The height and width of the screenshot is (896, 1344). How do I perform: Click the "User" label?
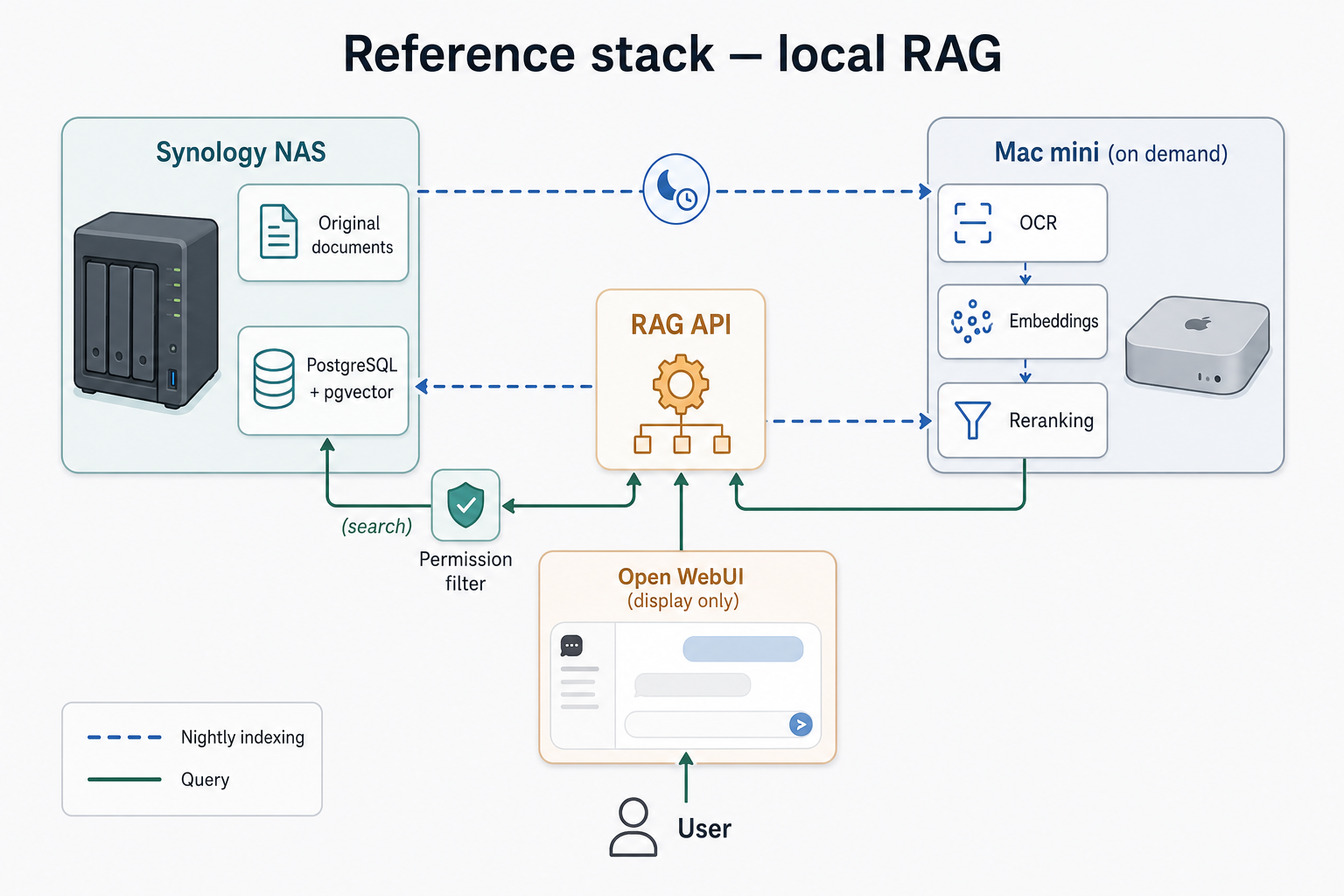[704, 829]
